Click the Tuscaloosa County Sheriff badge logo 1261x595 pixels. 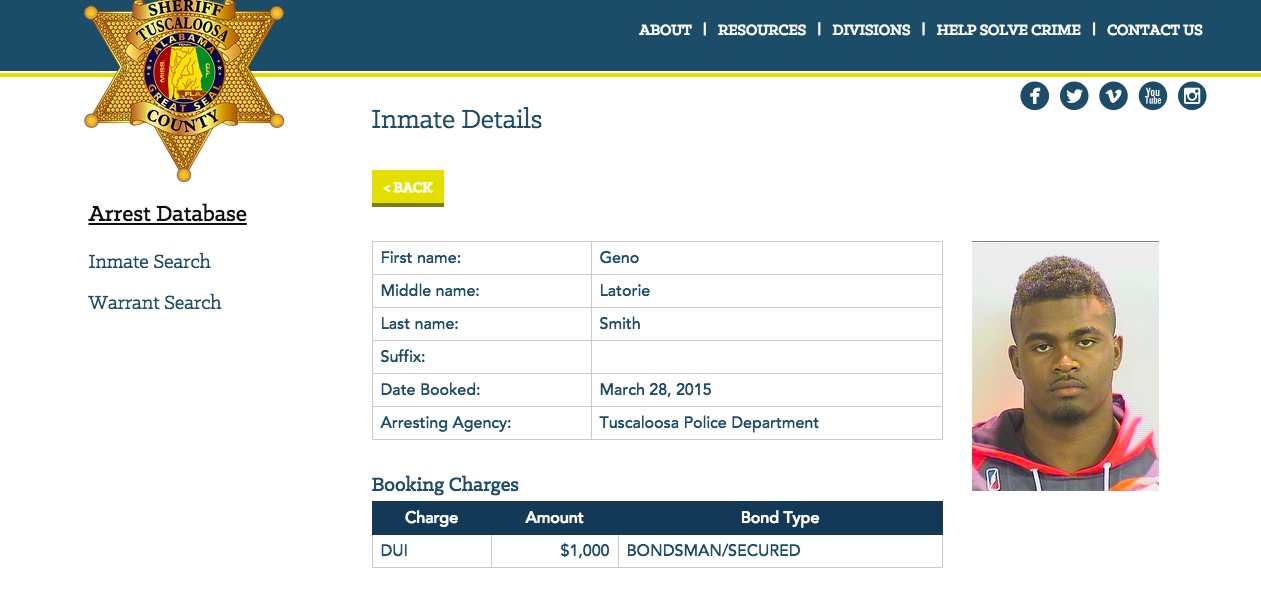184,88
